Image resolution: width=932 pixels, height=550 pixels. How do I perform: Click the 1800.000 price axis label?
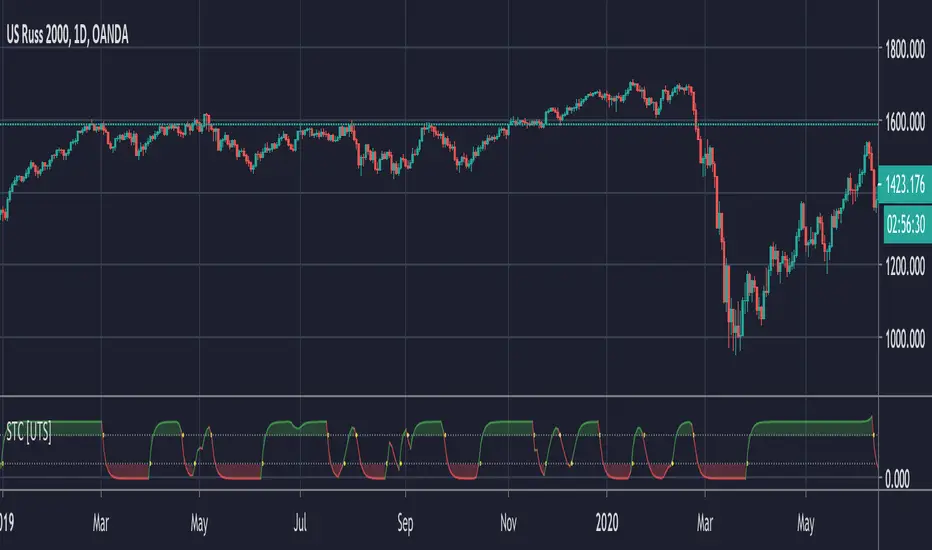pyautogui.click(x=905, y=45)
